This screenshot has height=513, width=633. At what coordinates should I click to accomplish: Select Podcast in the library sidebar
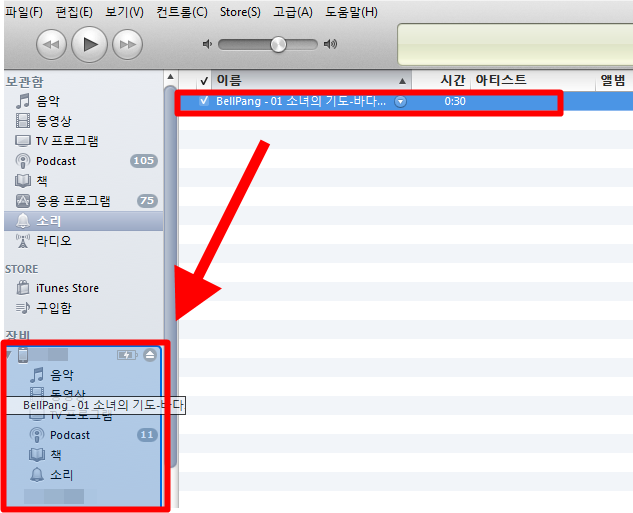84,161
